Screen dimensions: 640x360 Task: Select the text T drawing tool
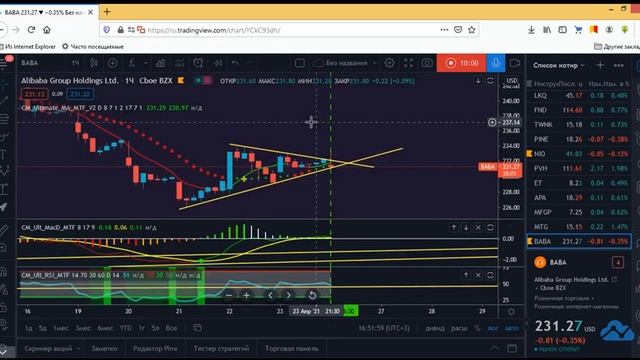click(x=4, y=154)
